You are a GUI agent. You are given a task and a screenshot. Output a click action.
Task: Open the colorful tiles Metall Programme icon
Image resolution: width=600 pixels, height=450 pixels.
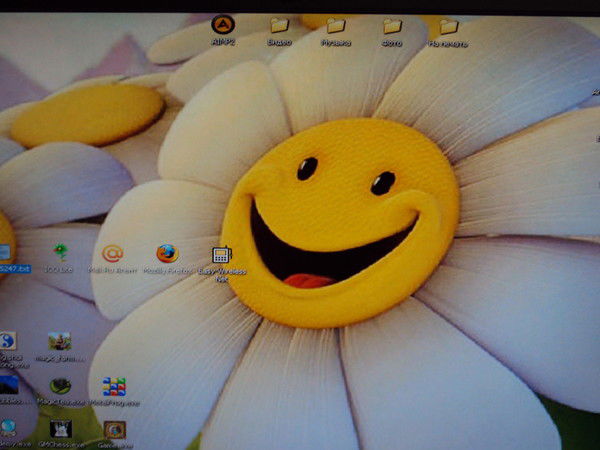tap(114, 386)
